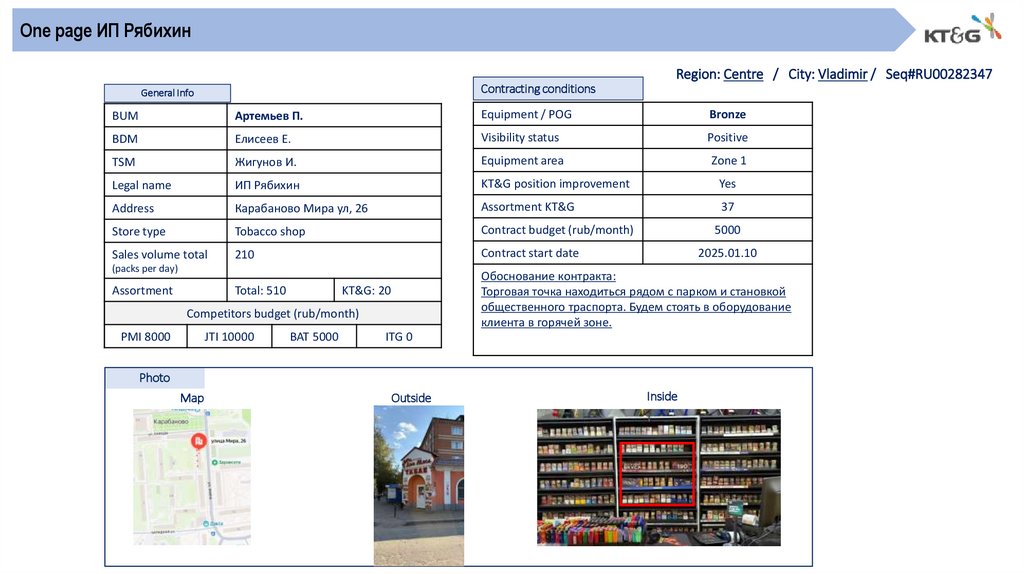Click the 'BAT 5000' cell
Screen dimensions: 1024x574
[x=314, y=336]
